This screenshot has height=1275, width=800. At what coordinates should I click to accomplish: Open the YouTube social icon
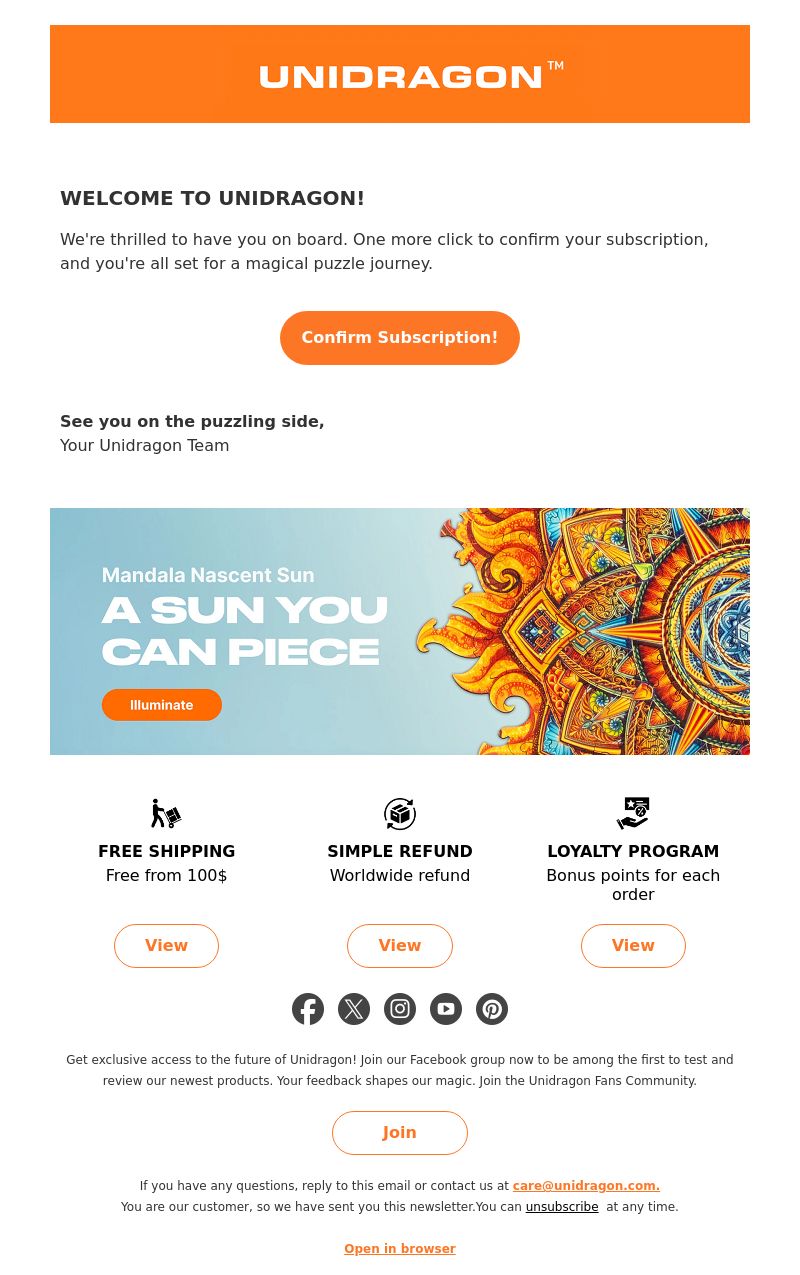[446, 1009]
